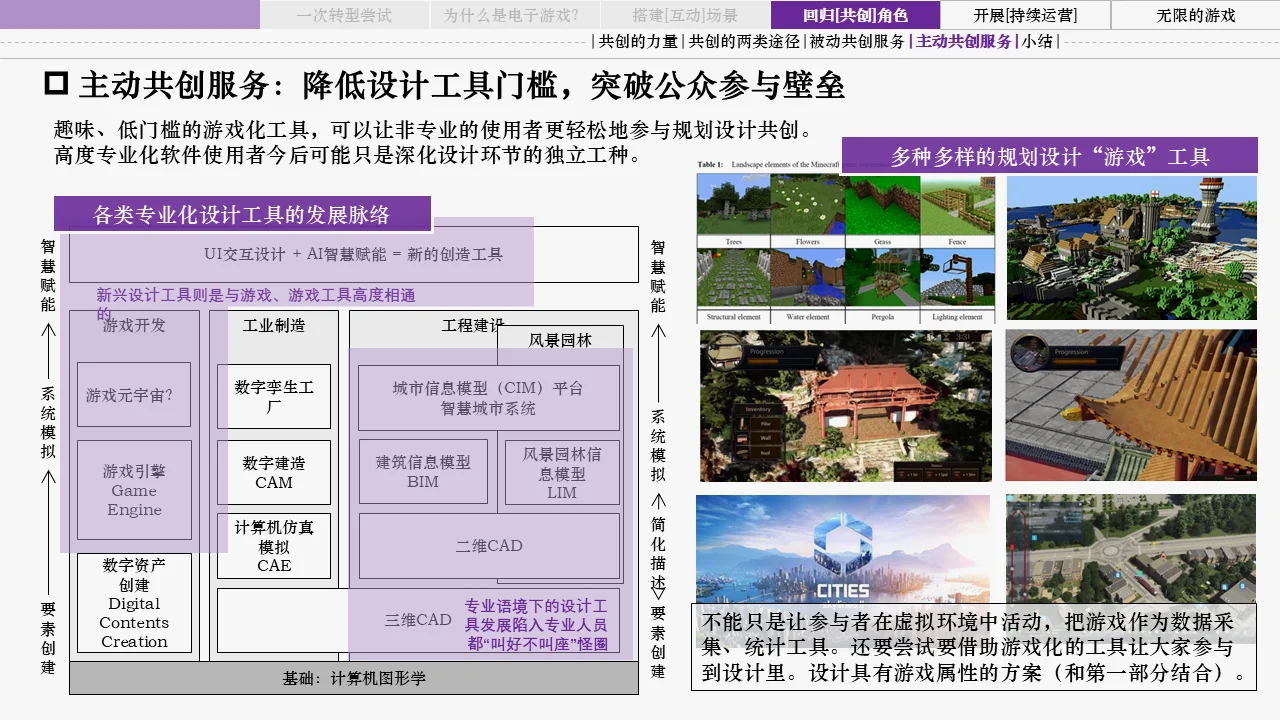Go to the 搭建[互动]场景 tab
Screen dimensions: 1280x720
coord(685,15)
